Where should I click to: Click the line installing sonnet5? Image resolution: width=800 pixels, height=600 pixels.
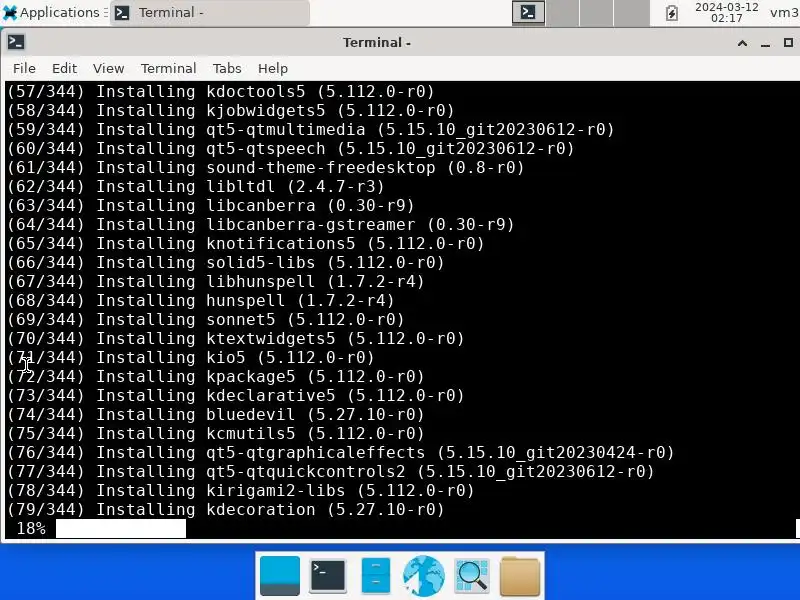205,319
